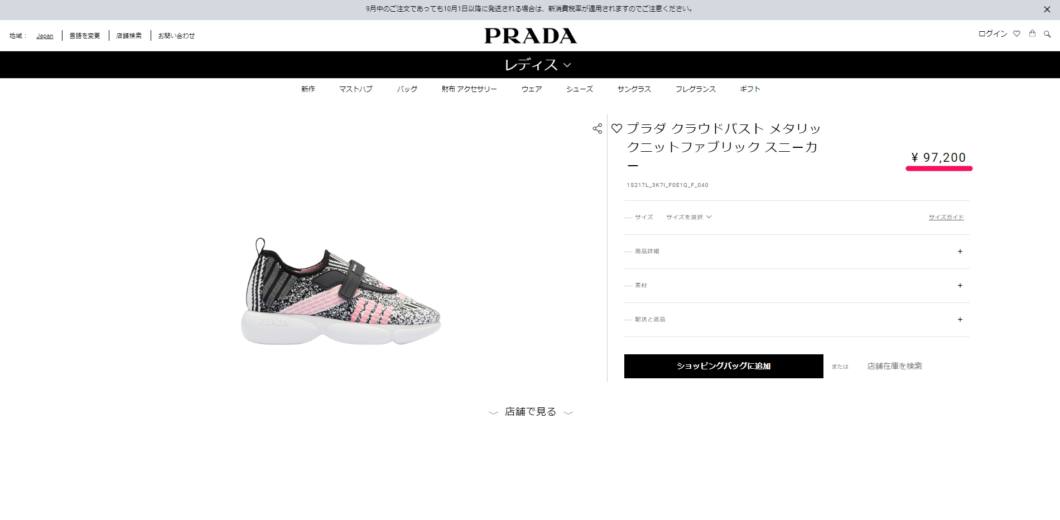
Task: Open the wishlist heart icon in header
Action: coord(1016,34)
